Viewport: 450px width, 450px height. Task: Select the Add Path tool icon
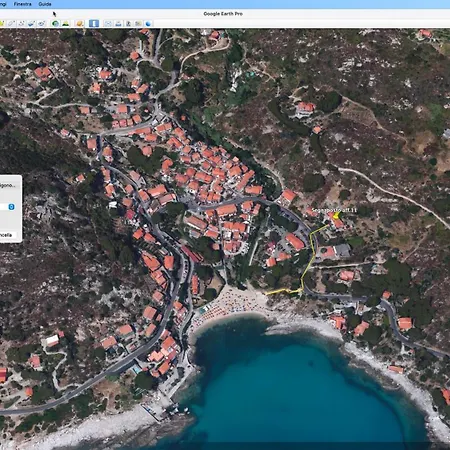point(22,23)
